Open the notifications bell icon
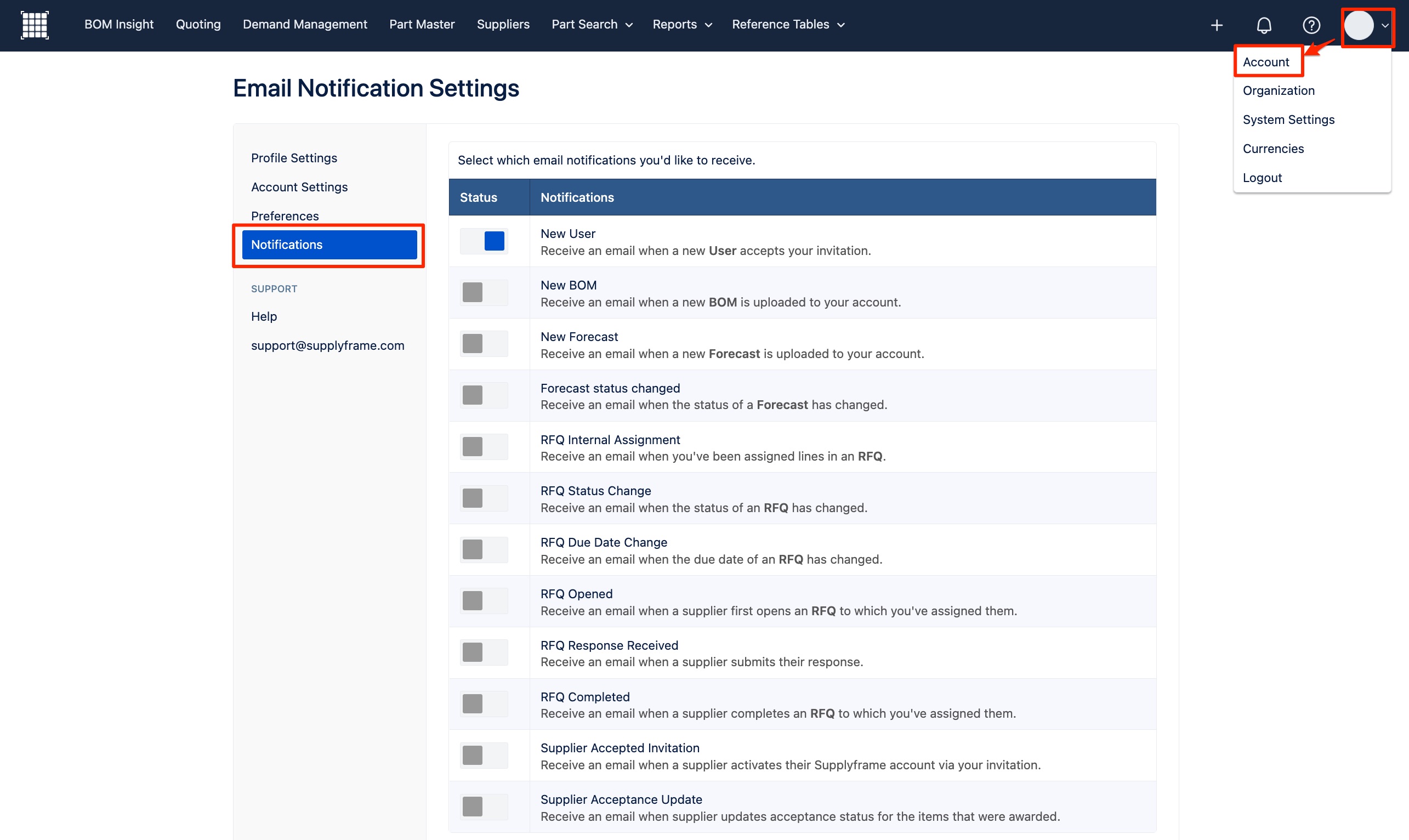1409x840 pixels. click(1264, 25)
